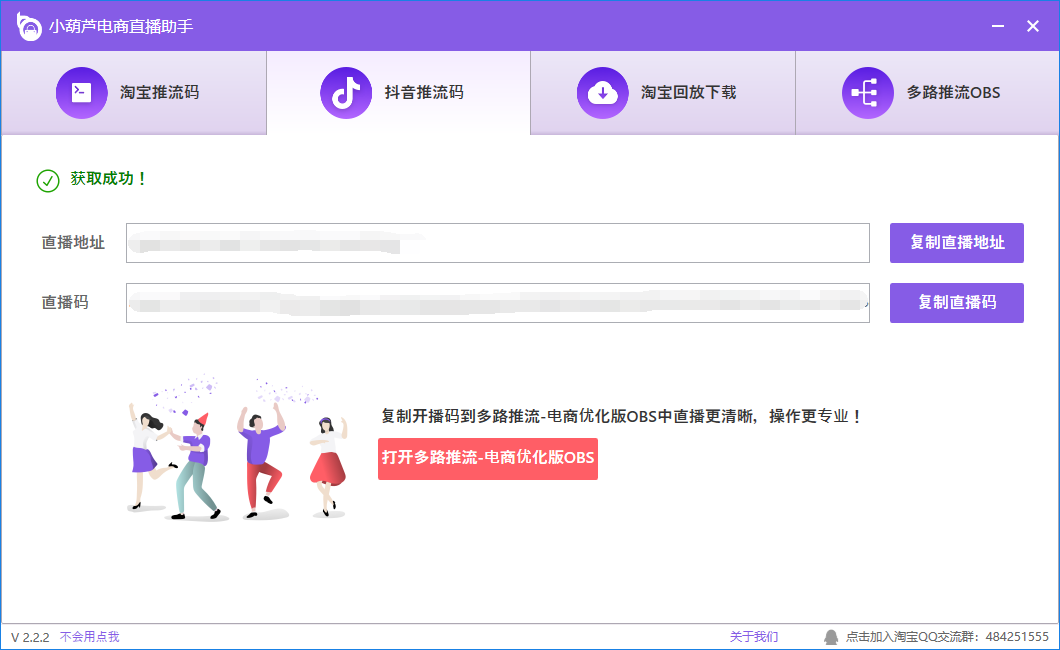
Task: Click the 直播码 input field
Action: 498,303
